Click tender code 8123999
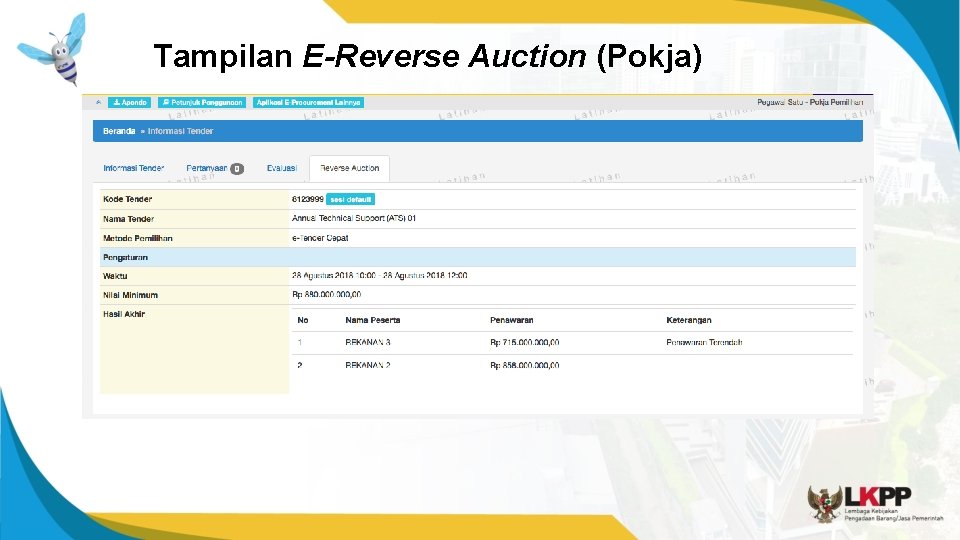This screenshot has width=960, height=540. pyautogui.click(x=308, y=199)
